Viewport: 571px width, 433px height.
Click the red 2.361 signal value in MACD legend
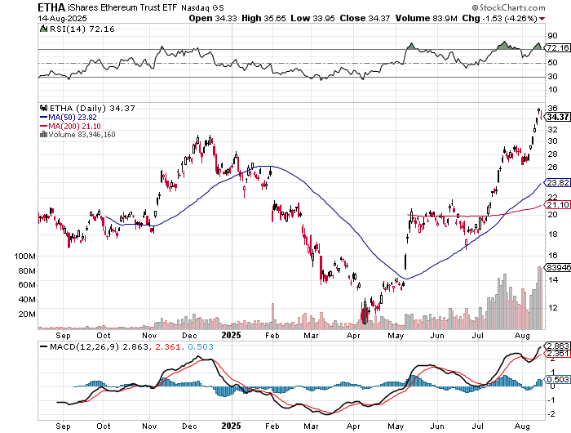[x=168, y=347]
